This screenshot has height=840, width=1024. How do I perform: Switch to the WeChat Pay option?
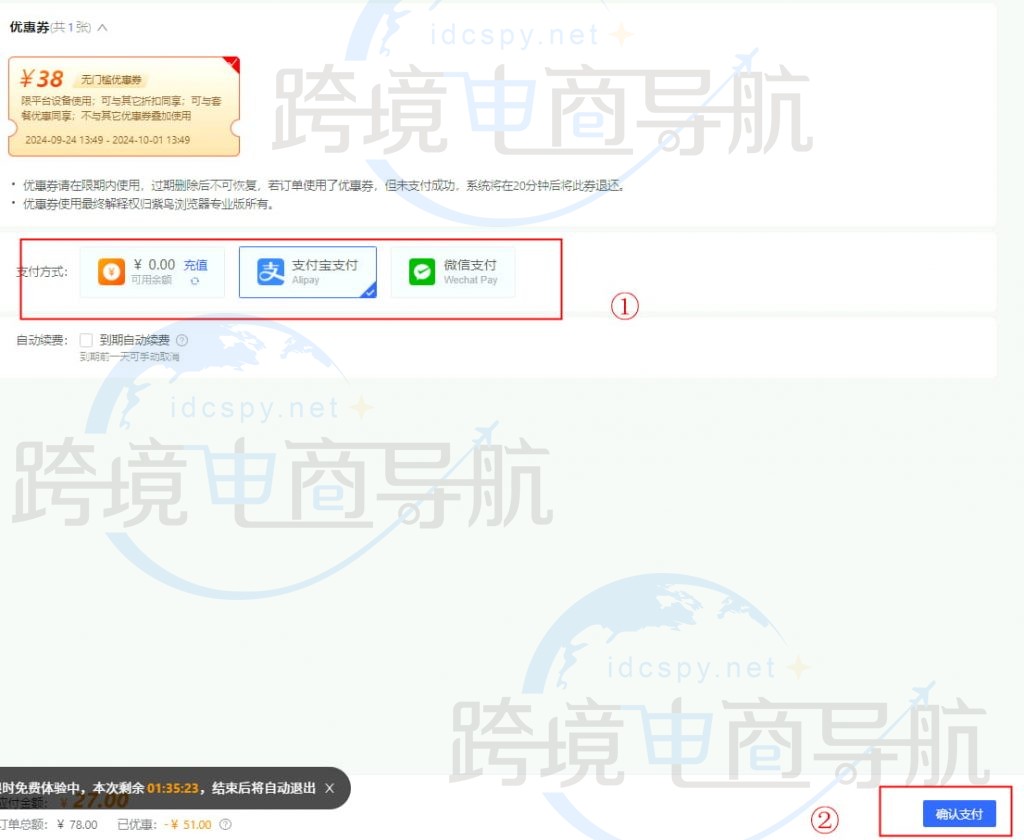point(452,271)
